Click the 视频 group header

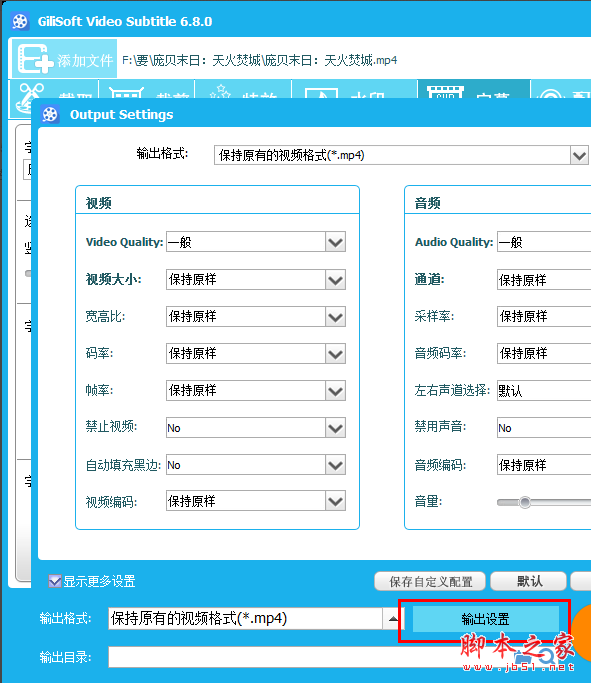(x=98, y=203)
